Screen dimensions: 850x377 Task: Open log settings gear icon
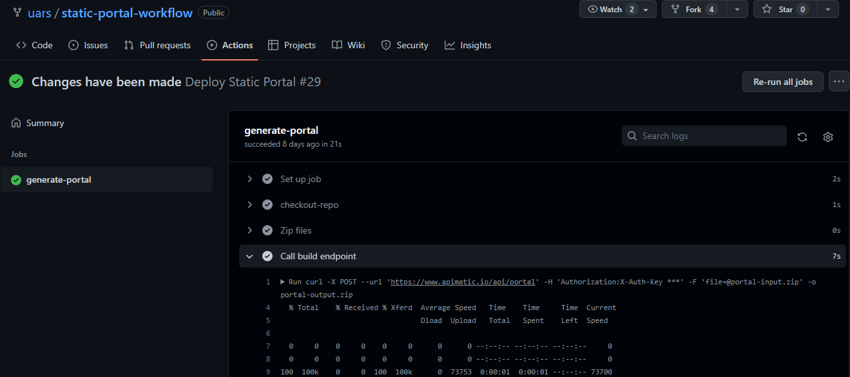click(x=828, y=137)
